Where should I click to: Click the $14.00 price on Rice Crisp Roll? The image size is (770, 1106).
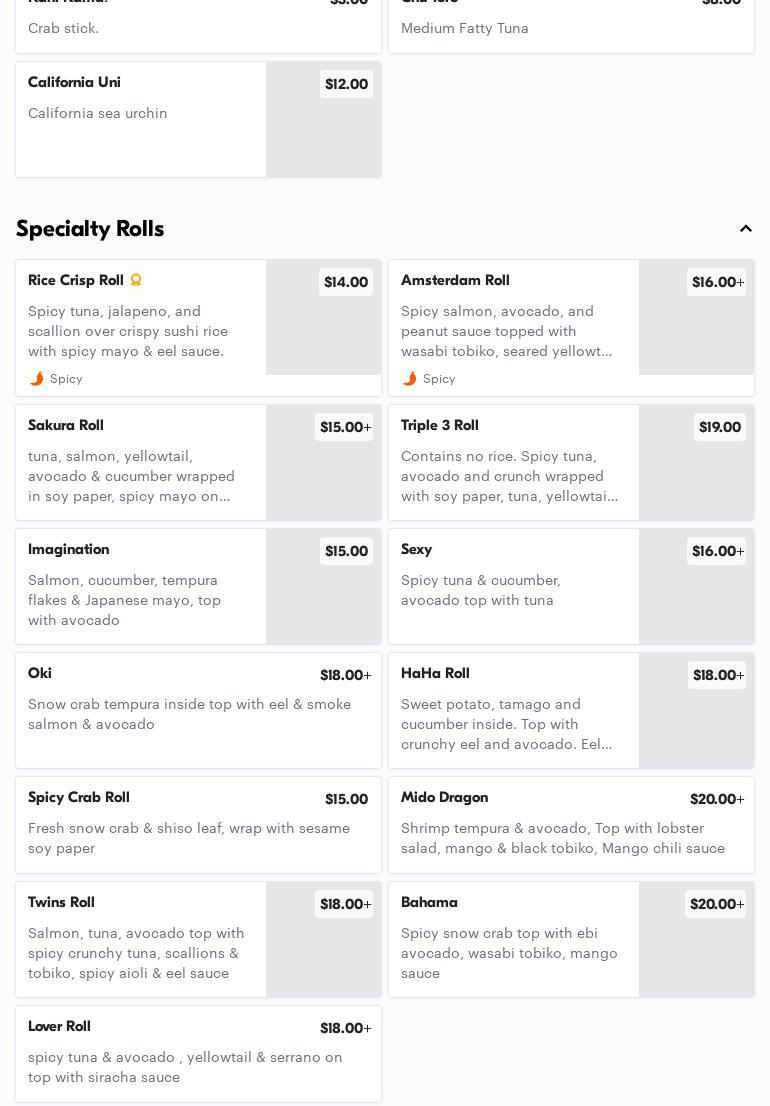(345, 283)
